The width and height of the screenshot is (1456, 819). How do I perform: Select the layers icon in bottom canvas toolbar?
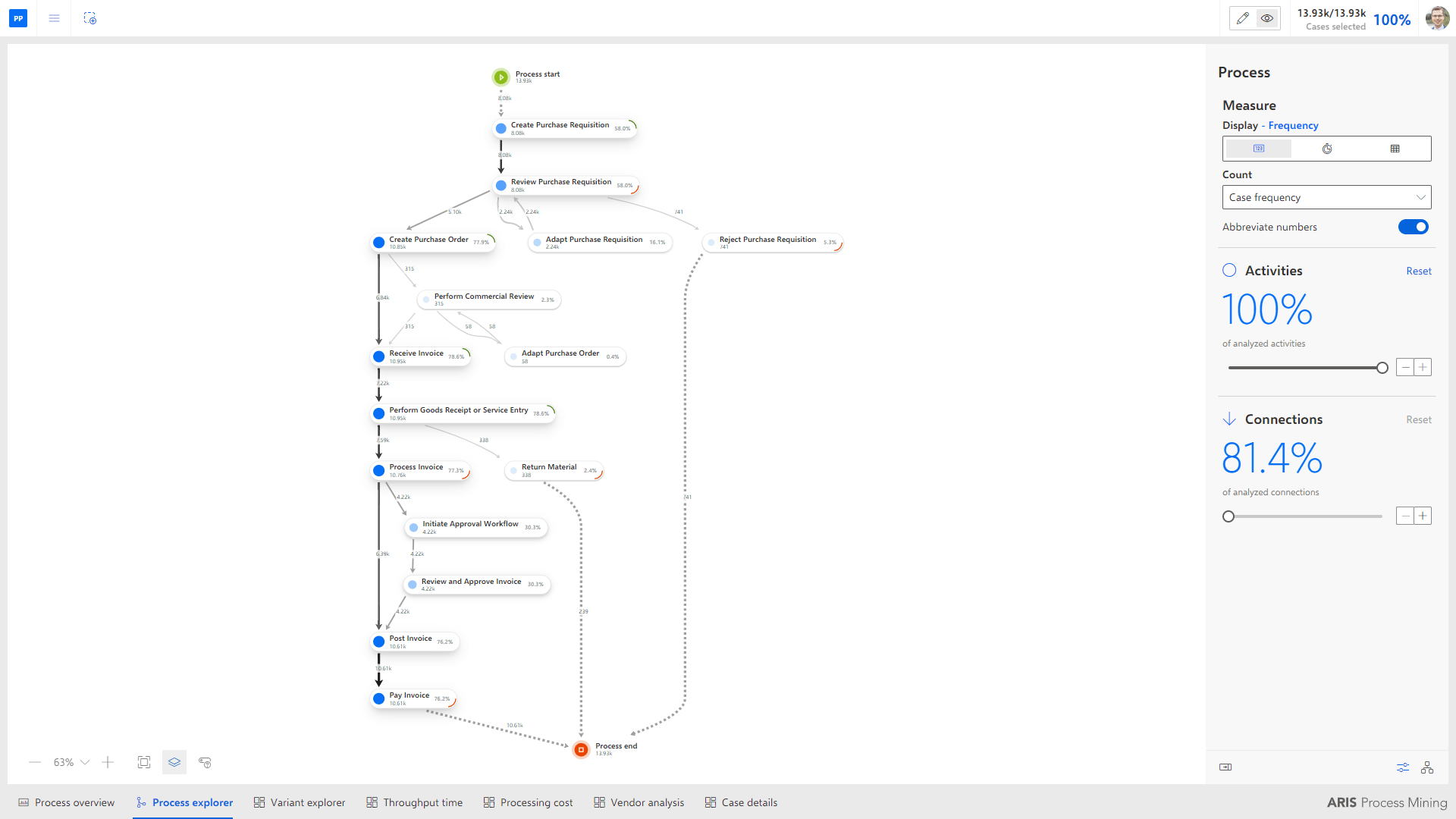click(x=174, y=762)
